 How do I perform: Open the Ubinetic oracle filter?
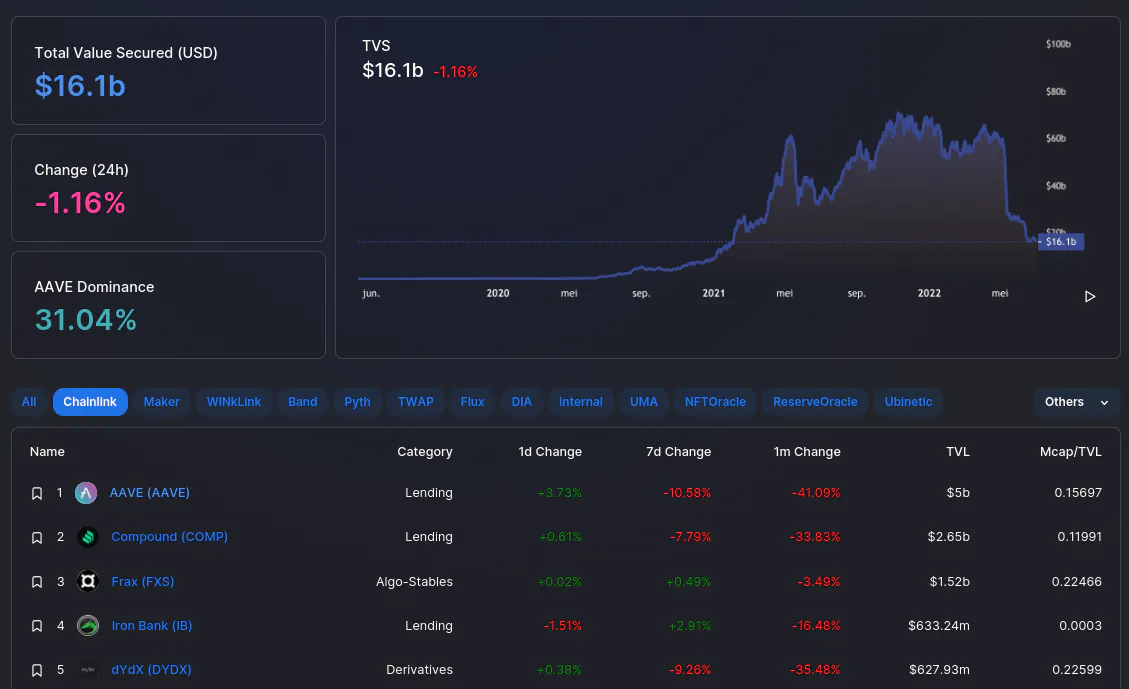(908, 402)
